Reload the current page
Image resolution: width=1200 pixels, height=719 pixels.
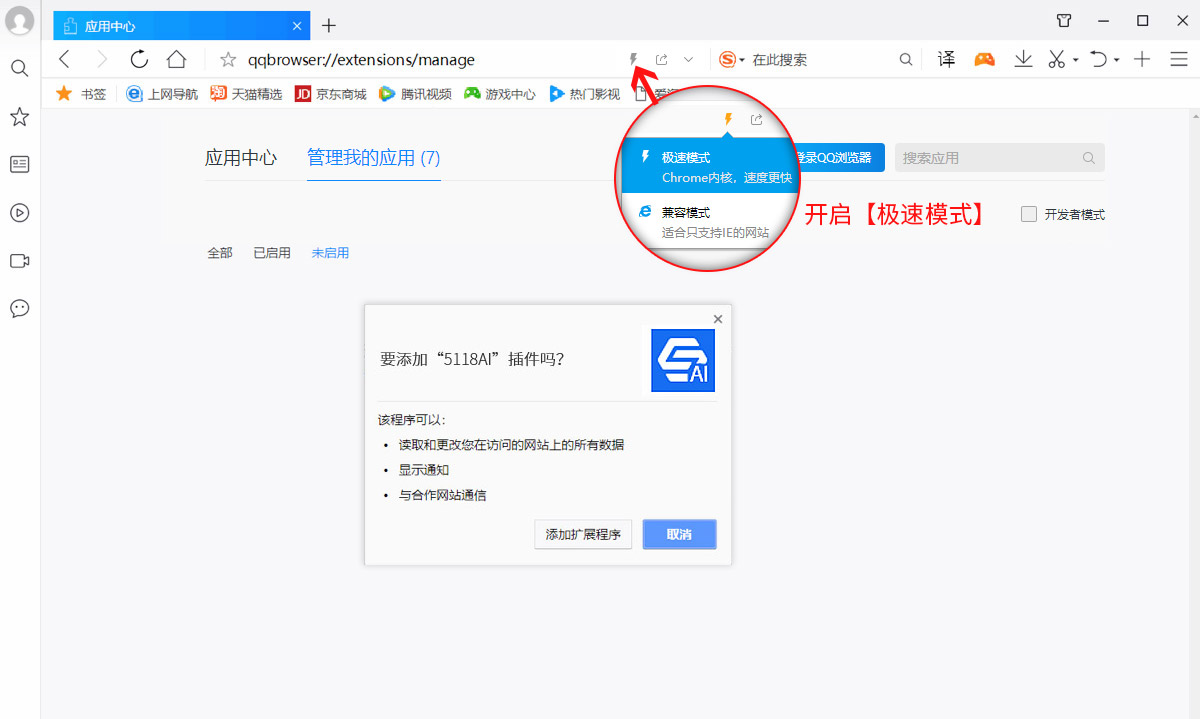pyautogui.click(x=139, y=59)
